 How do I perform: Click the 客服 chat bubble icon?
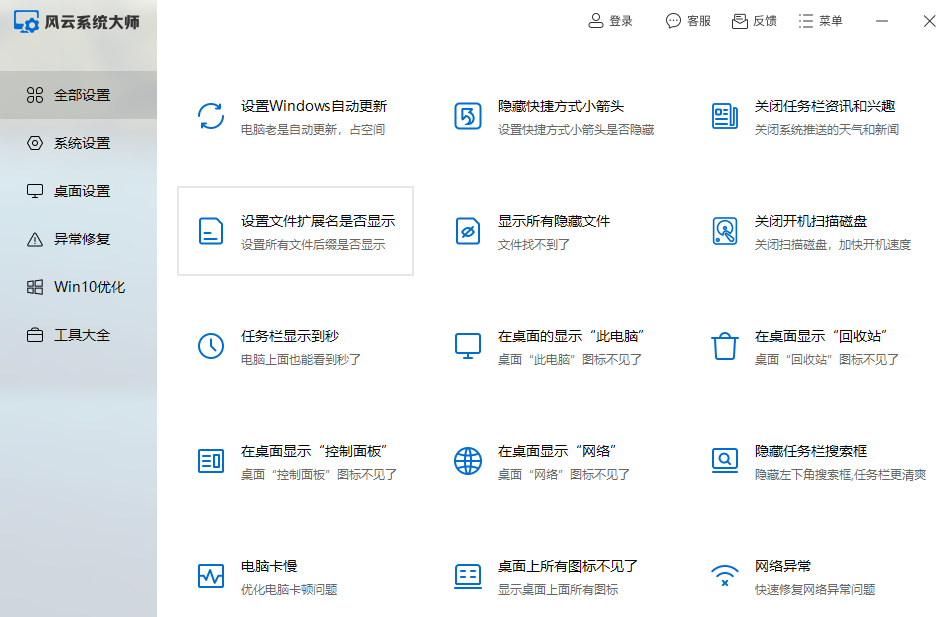pos(673,21)
